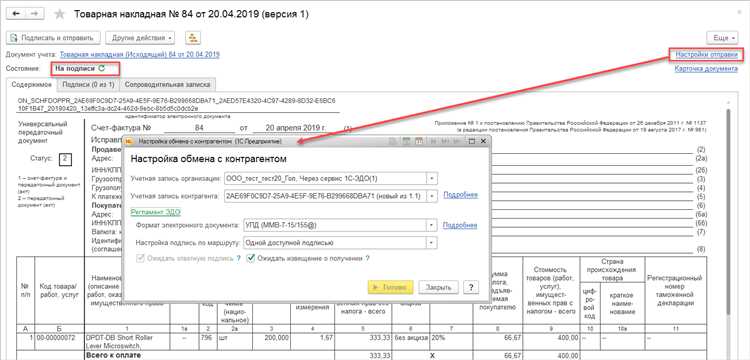Open the "Настройки отправки" link
This screenshot has width=750, height=360.
(706, 55)
